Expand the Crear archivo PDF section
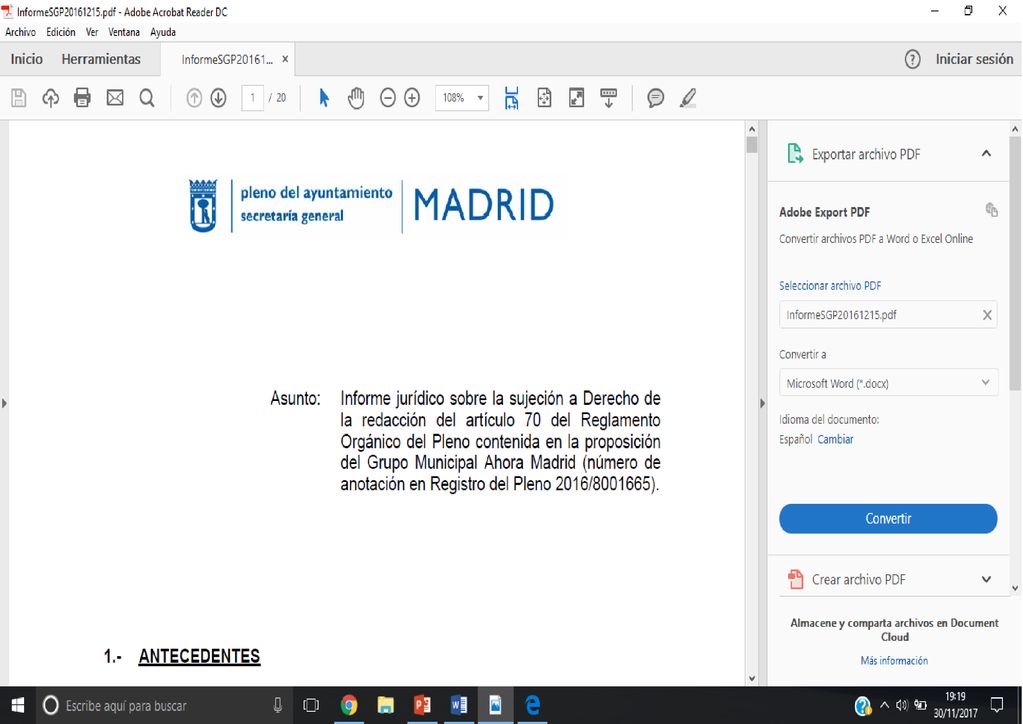 click(x=986, y=579)
